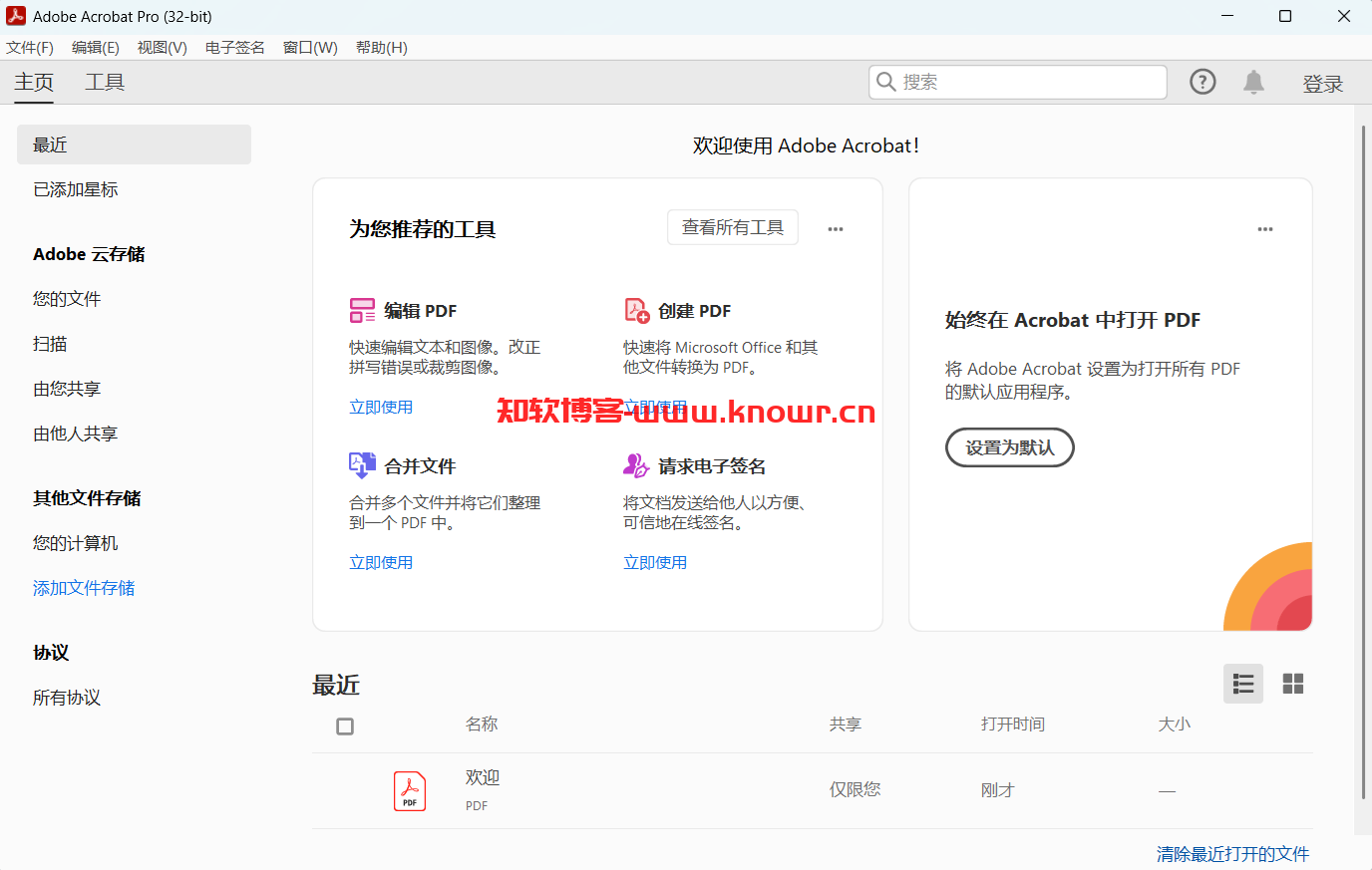Screen dimensions: 1372x870
Task: Click the 共享 column header
Action: click(846, 725)
